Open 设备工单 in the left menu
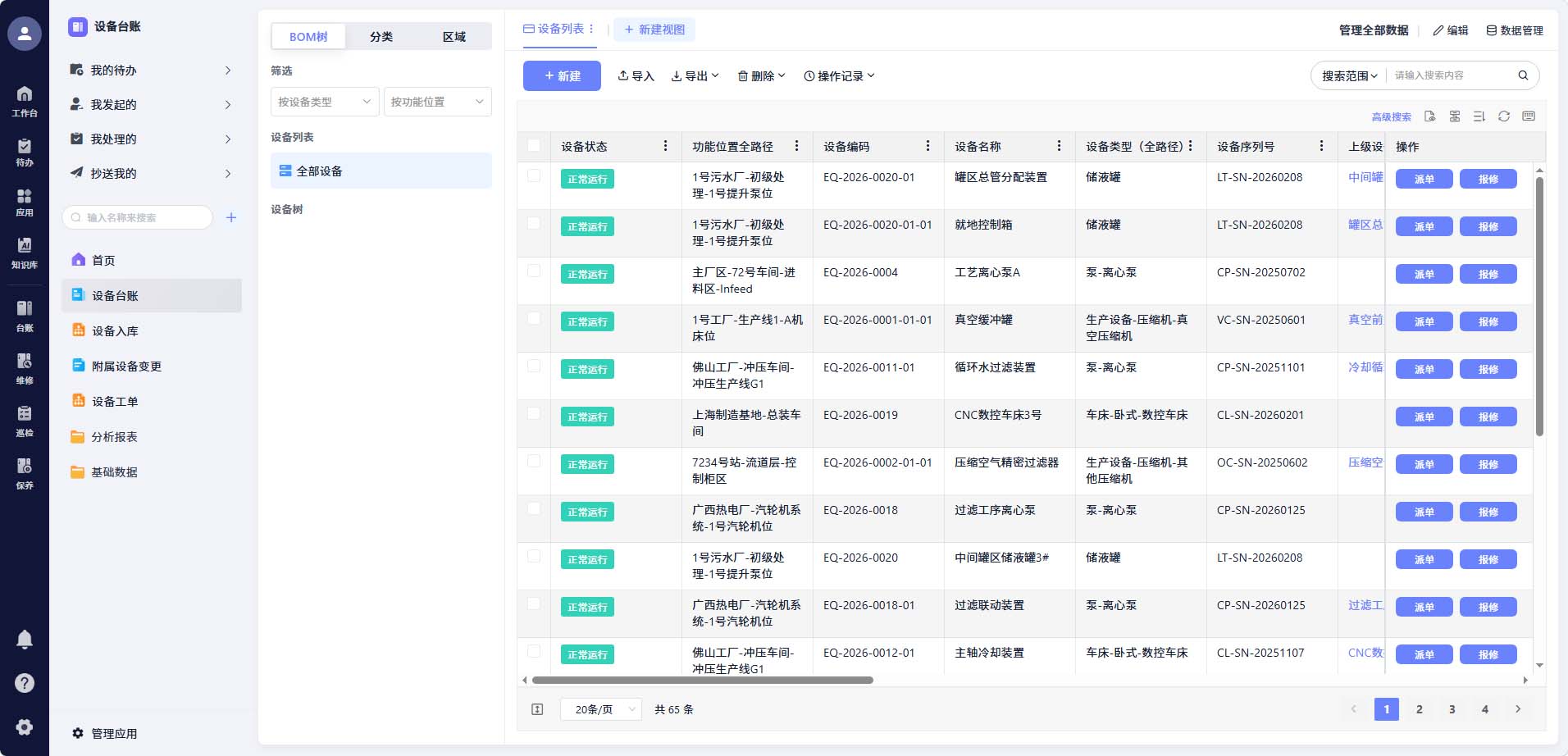Image resolution: width=1568 pixels, height=756 pixels. pyautogui.click(x=152, y=402)
